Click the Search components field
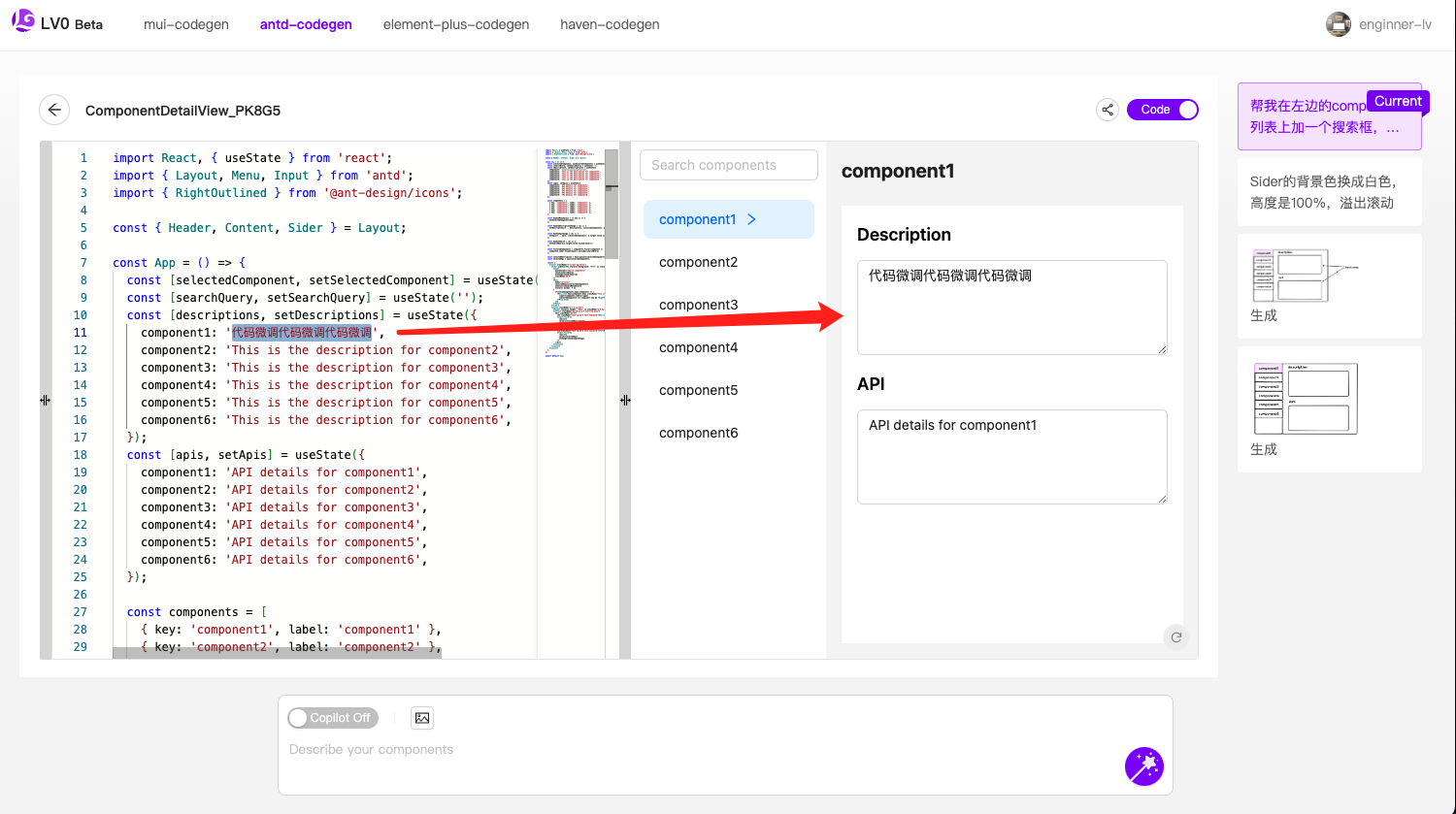The height and width of the screenshot is (814, 1456). 728,165
